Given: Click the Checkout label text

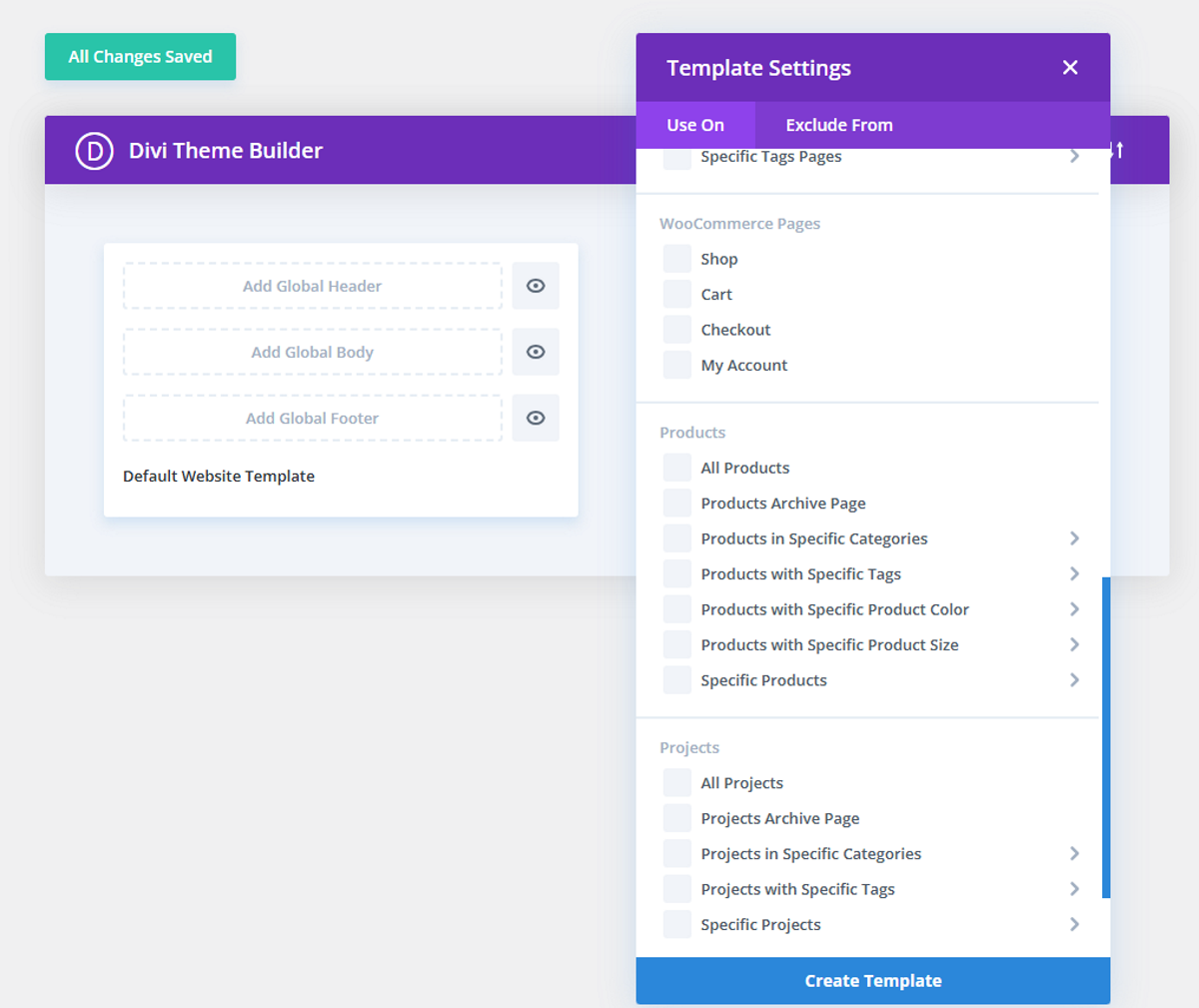Looking at the screenshot, I should tap(735, 330).
